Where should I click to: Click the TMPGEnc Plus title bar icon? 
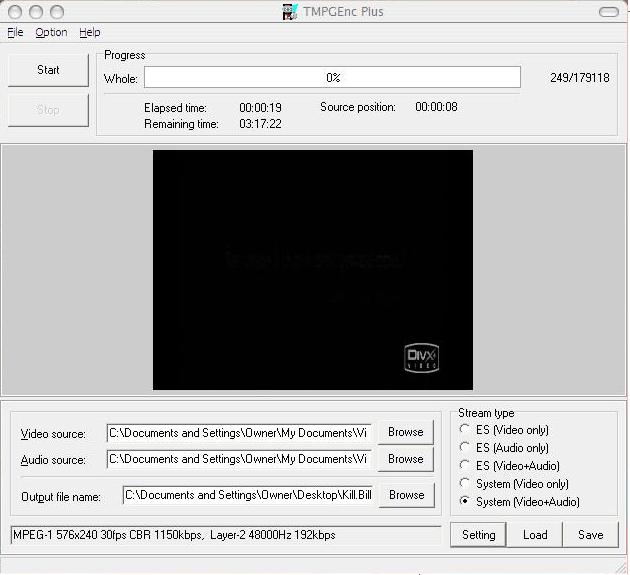click(289, 12)
